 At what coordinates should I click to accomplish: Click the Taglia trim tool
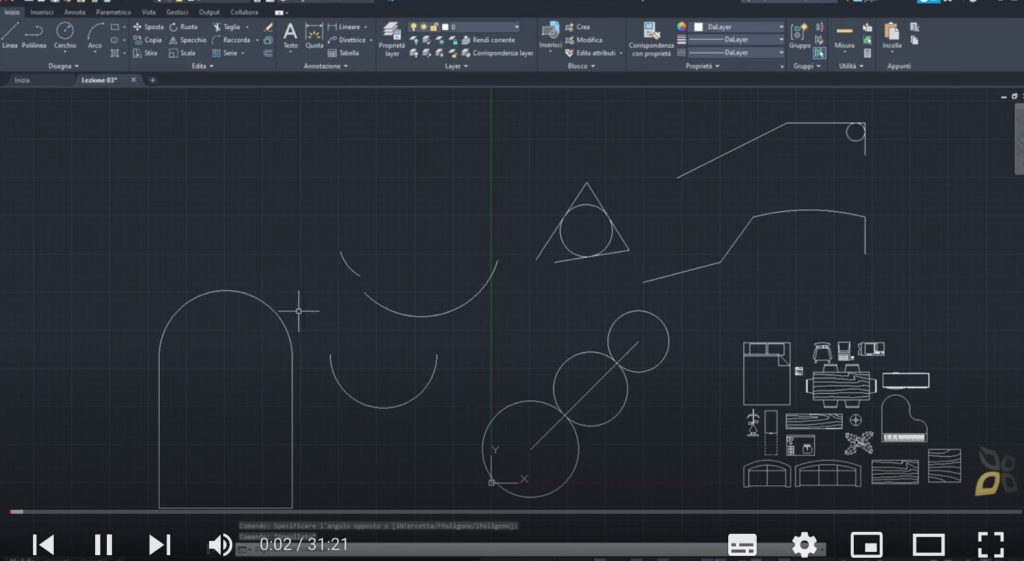pyautogui.click(x=227, y=27)
